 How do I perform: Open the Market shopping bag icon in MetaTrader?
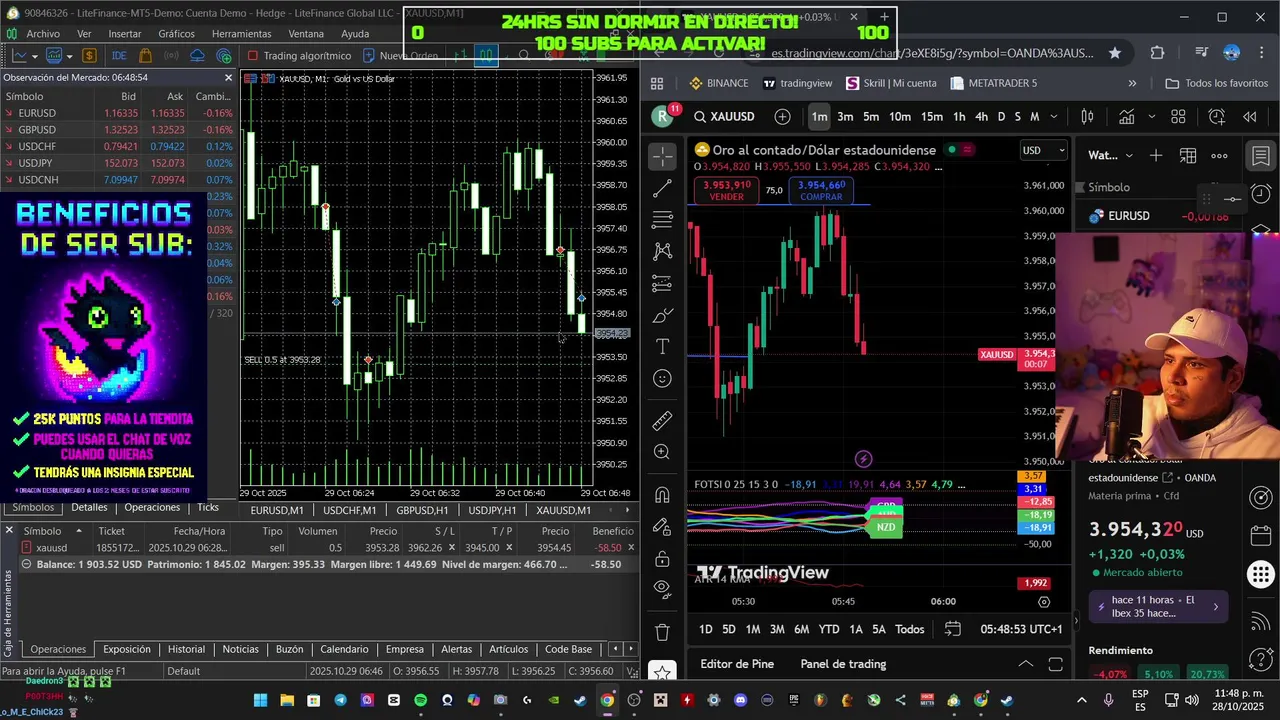coord(145,56)
